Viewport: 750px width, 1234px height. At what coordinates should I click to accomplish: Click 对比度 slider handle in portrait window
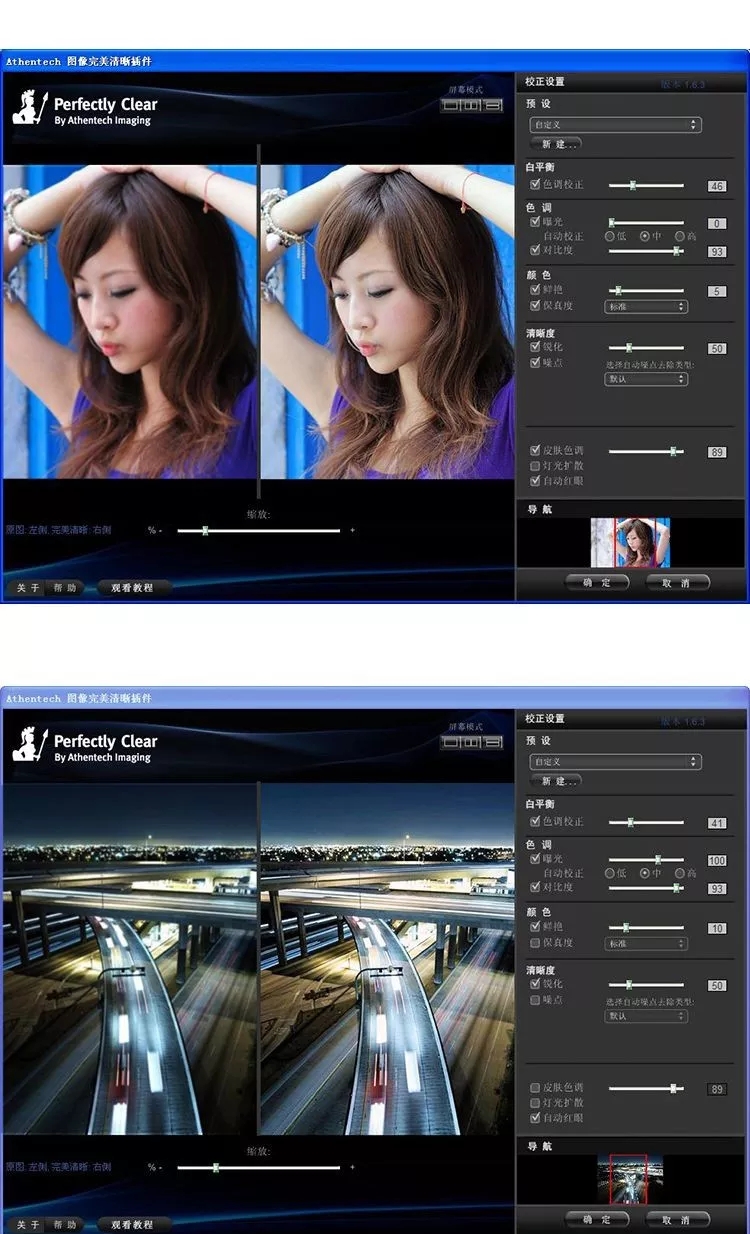tap(677, 250)
